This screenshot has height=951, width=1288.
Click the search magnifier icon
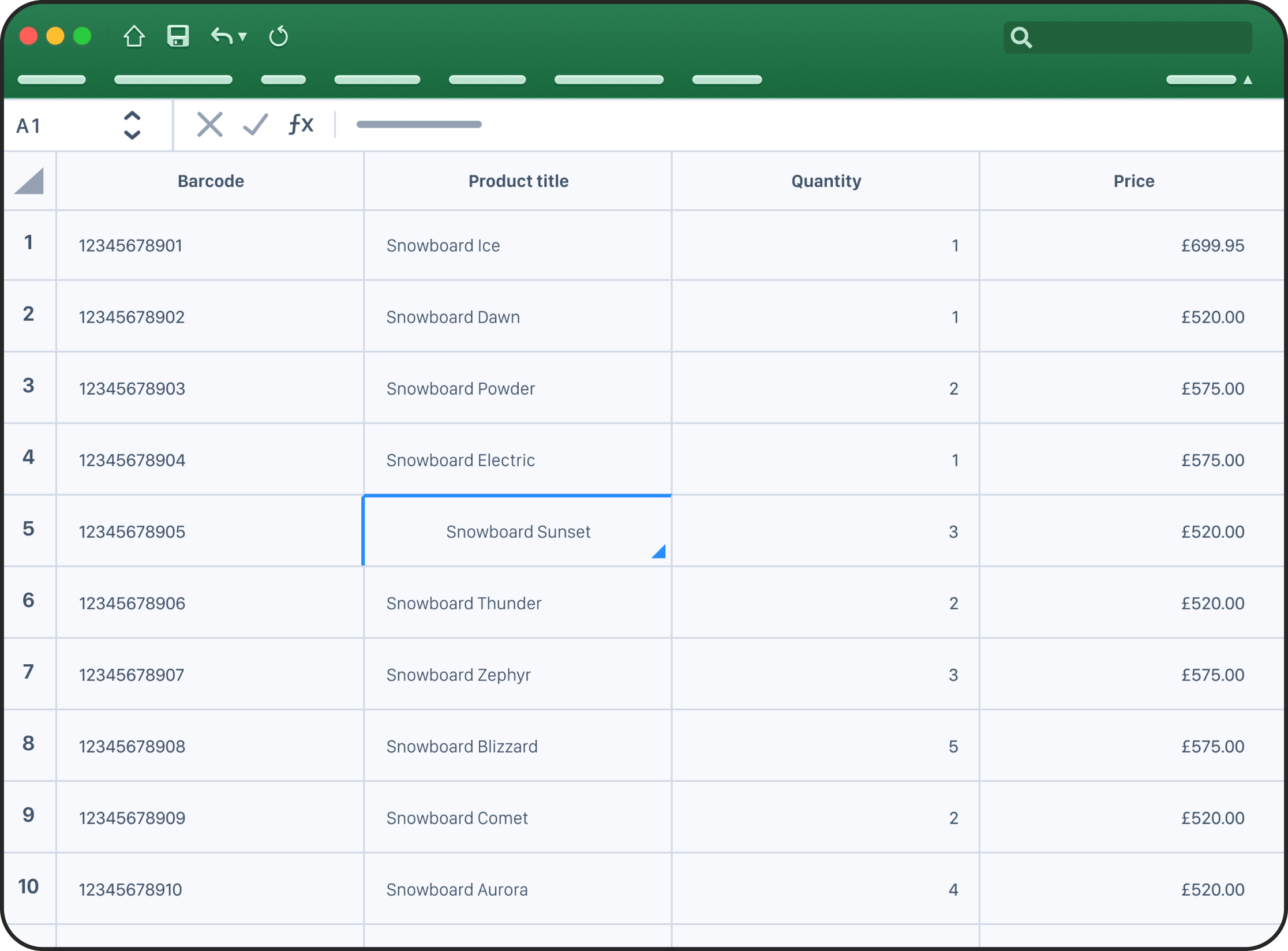1021,37
